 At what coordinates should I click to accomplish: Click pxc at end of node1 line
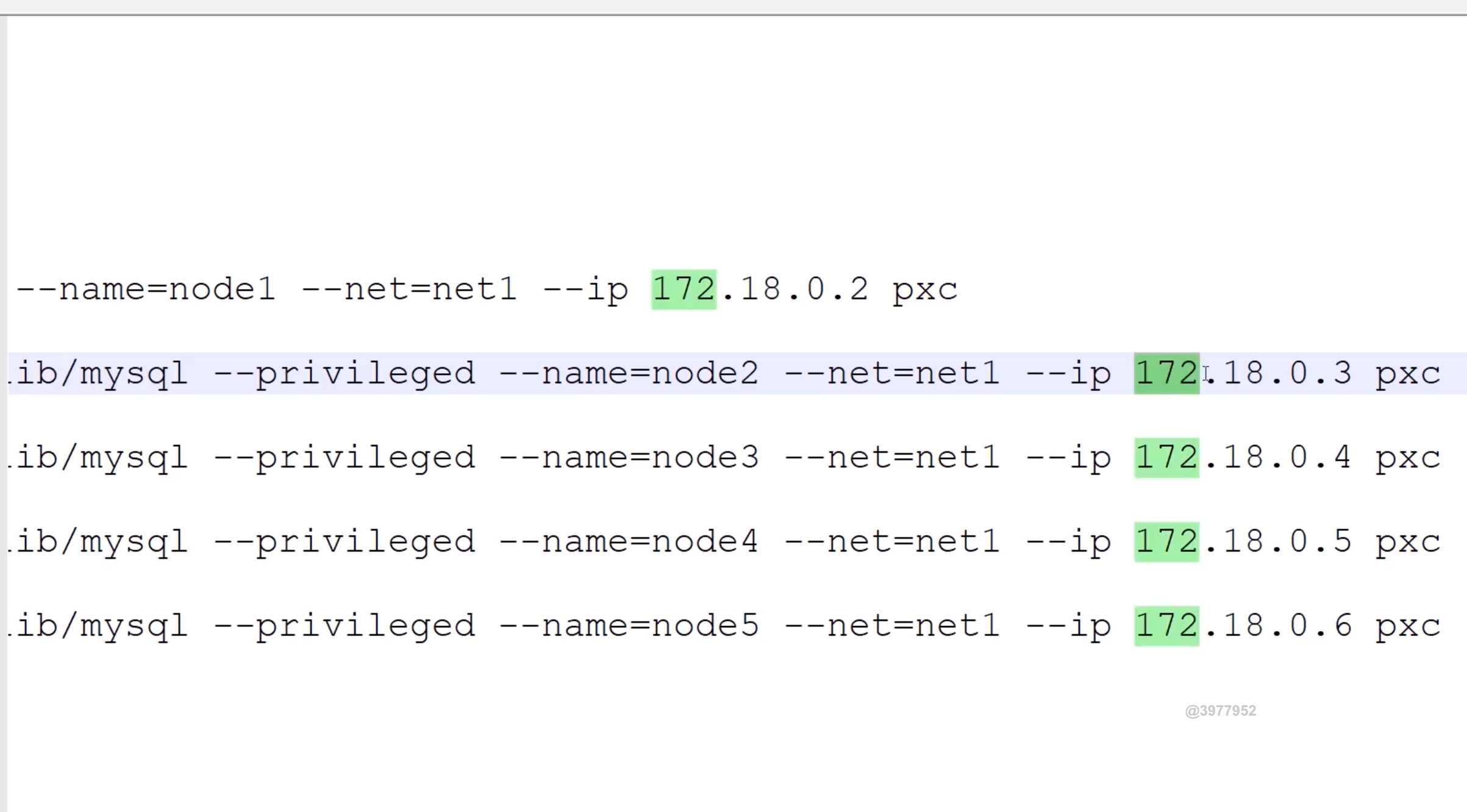click(x=925, y=291)
